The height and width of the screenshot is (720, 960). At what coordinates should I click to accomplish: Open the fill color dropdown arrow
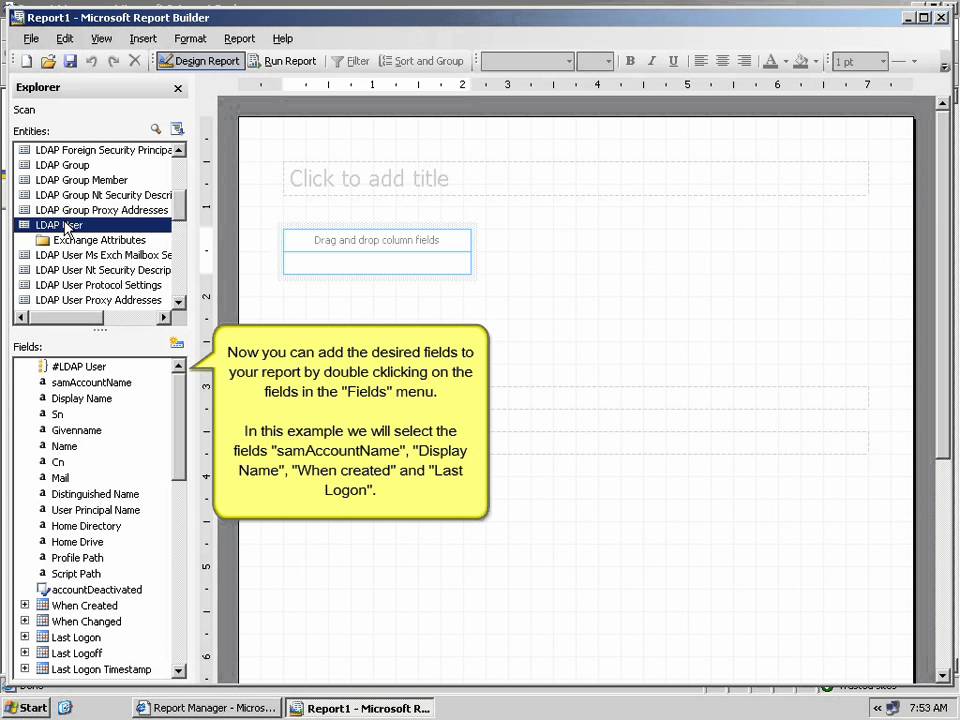(816, 62)
